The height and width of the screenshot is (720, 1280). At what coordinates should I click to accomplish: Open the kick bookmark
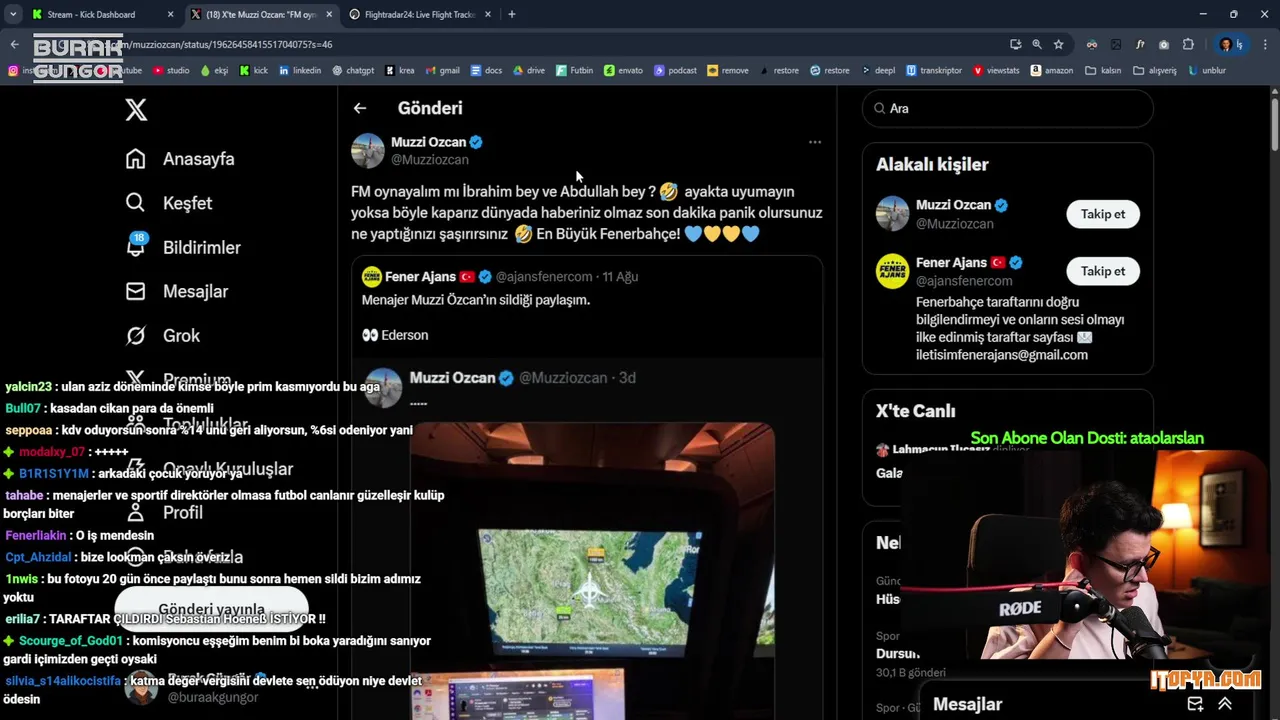click(x=254, y=70)
